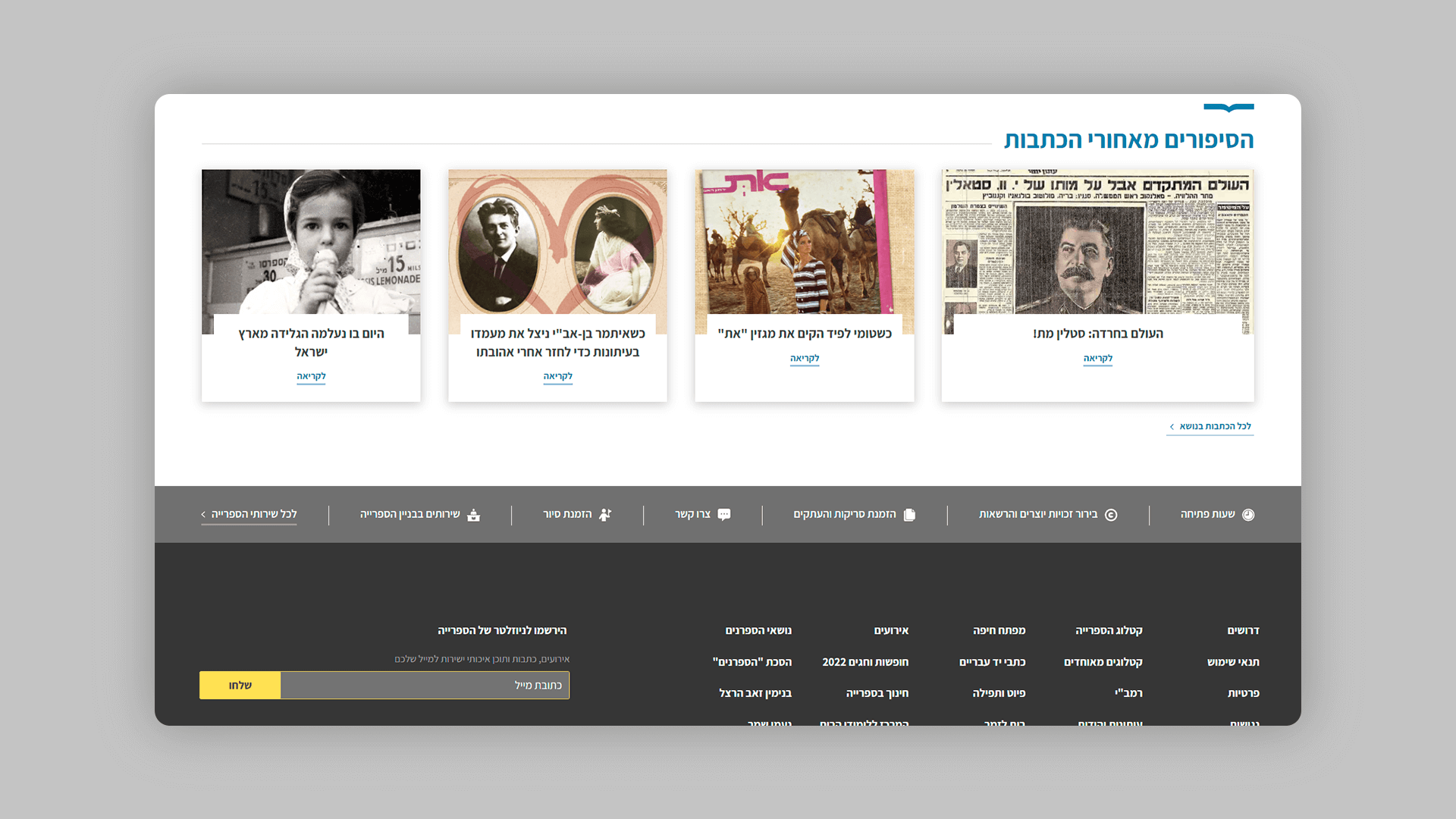Click the tour guide person icon

[605, 515]
